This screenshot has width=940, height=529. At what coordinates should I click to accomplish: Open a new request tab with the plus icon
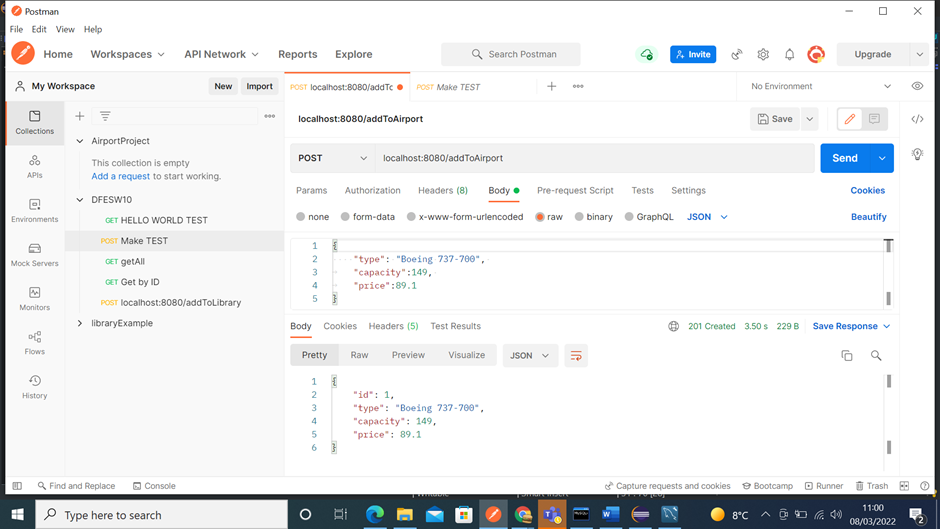pos(552,86)
